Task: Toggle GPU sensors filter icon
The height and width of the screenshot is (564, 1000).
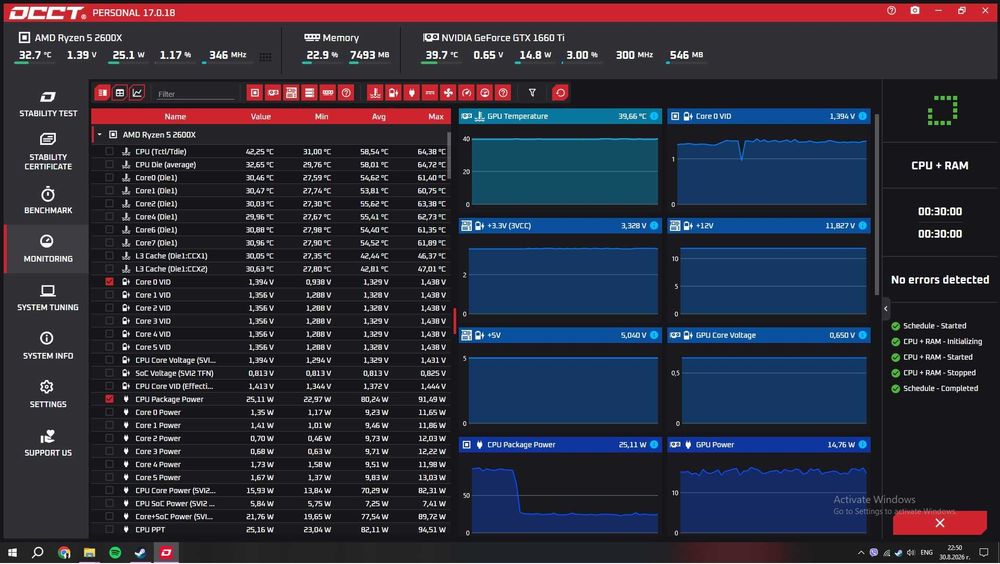Action: (273, 93)
